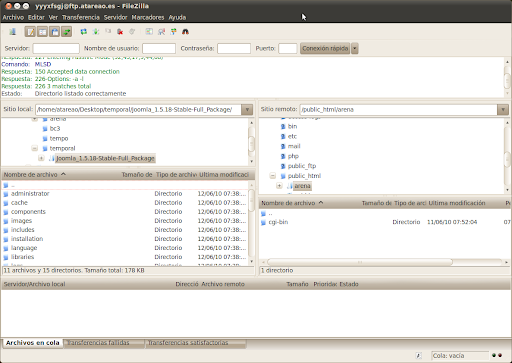Click the Contraseña field
The height and width of the screenshot is (363, 512).
(234, 48)
